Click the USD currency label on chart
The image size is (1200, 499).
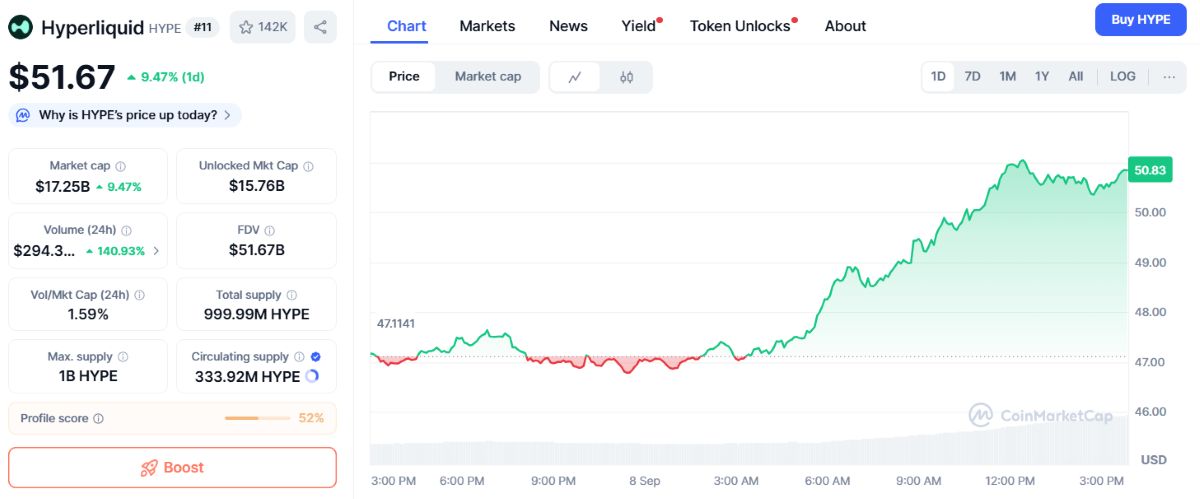click(x=1154, y=459)
